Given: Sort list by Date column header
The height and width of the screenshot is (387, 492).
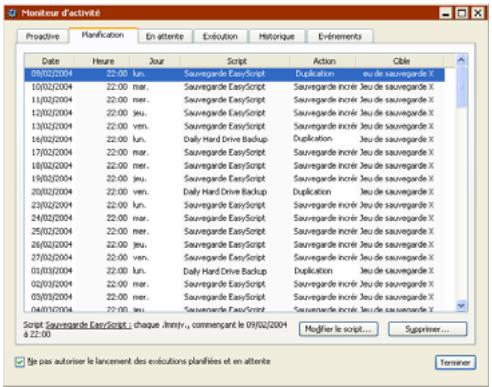Looking at the screenshot, I should [50, 61].
